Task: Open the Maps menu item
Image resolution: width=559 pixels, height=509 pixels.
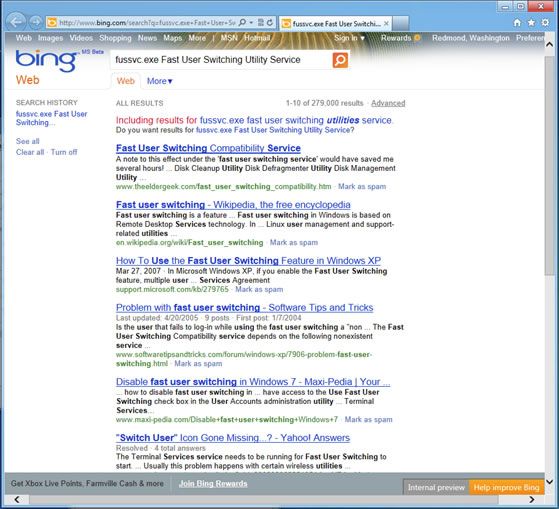Action: tap(173, 38)
